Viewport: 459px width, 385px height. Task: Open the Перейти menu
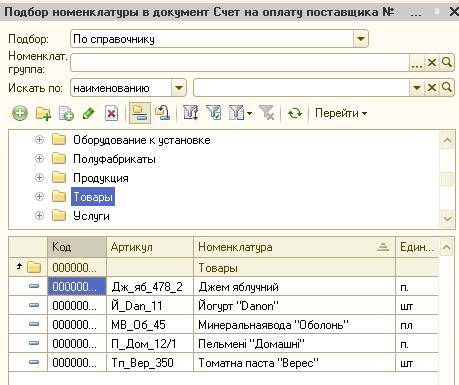pos(341,113)
